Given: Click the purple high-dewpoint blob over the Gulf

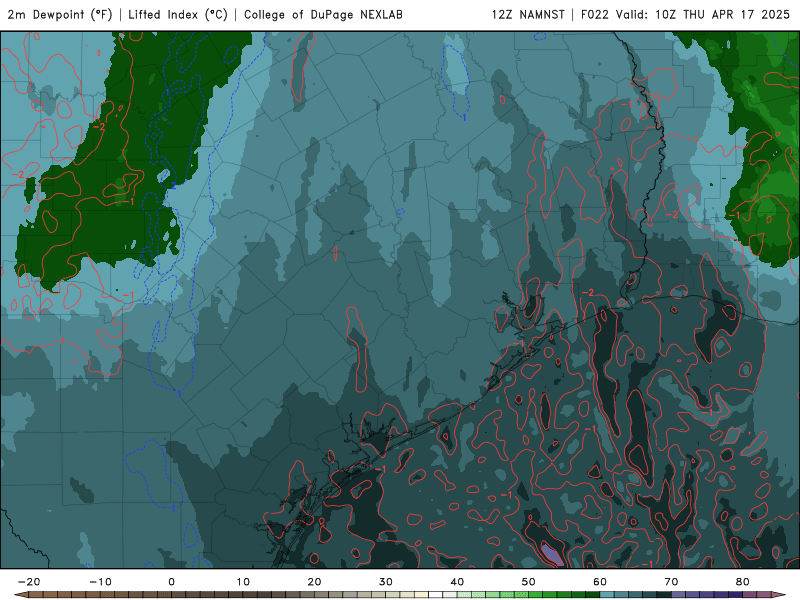Looking at the screenshot, I should pos(553,555).
